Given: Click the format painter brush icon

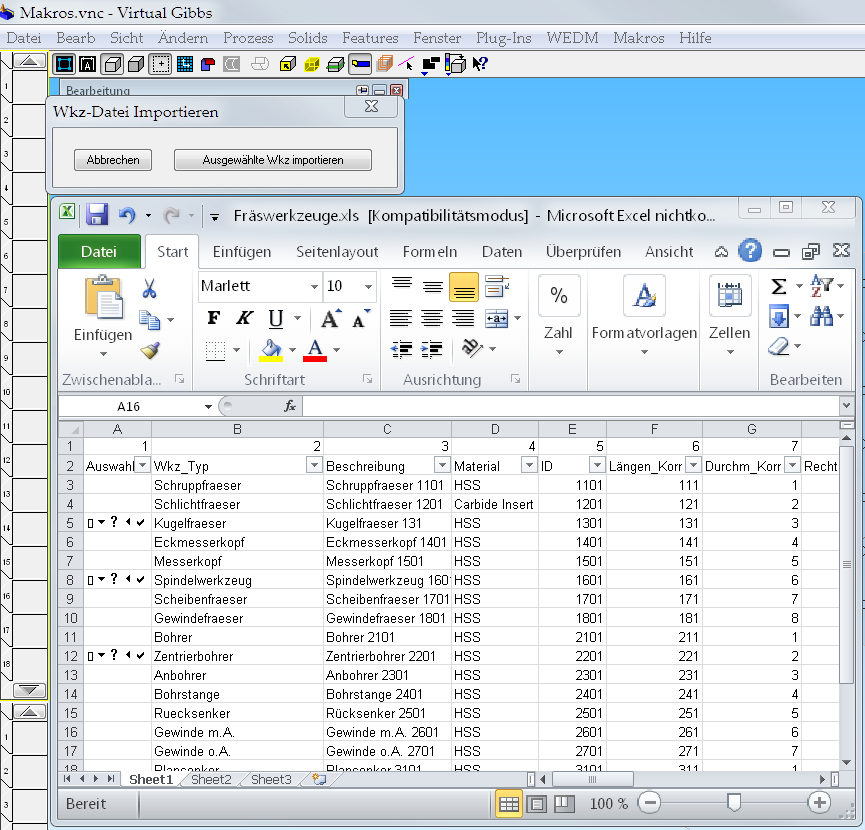Looking at the screenshot, I should point(150,350).
